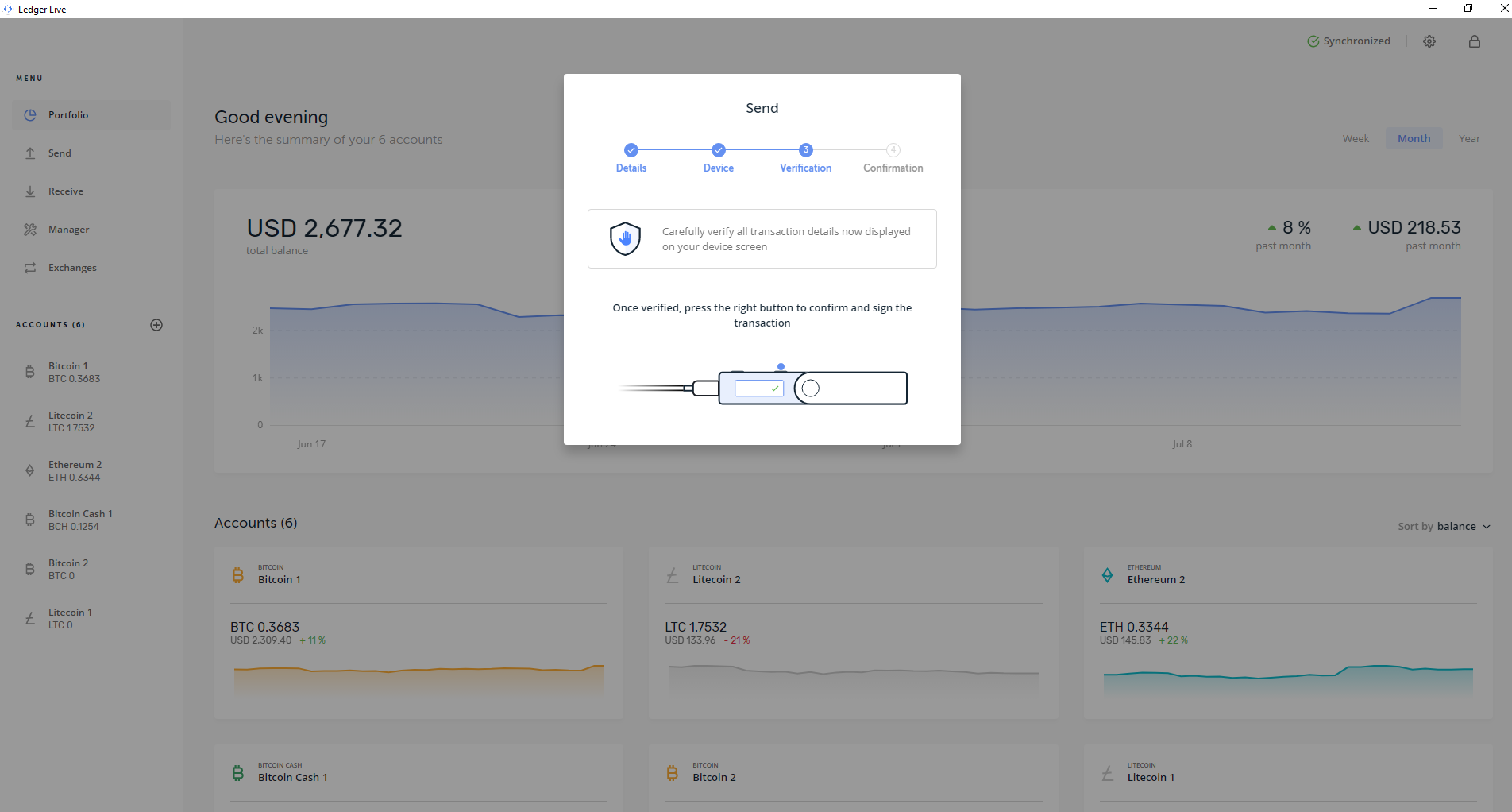Click the shield hand warning icon

pos(625,238)
